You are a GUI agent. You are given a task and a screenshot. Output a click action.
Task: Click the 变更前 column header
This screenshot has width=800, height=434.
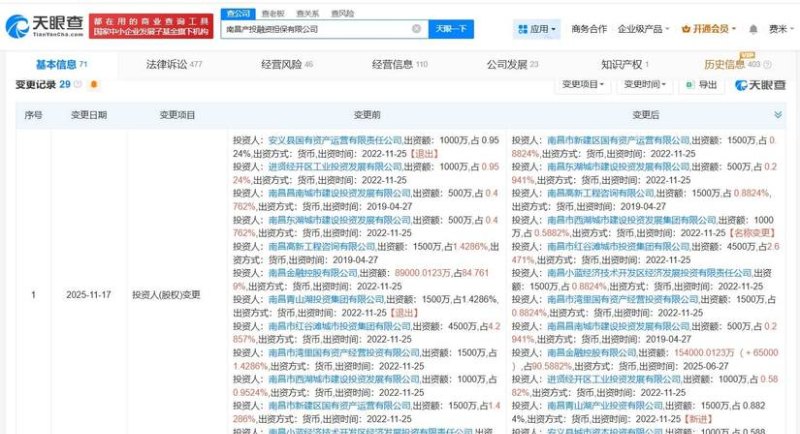367,115
